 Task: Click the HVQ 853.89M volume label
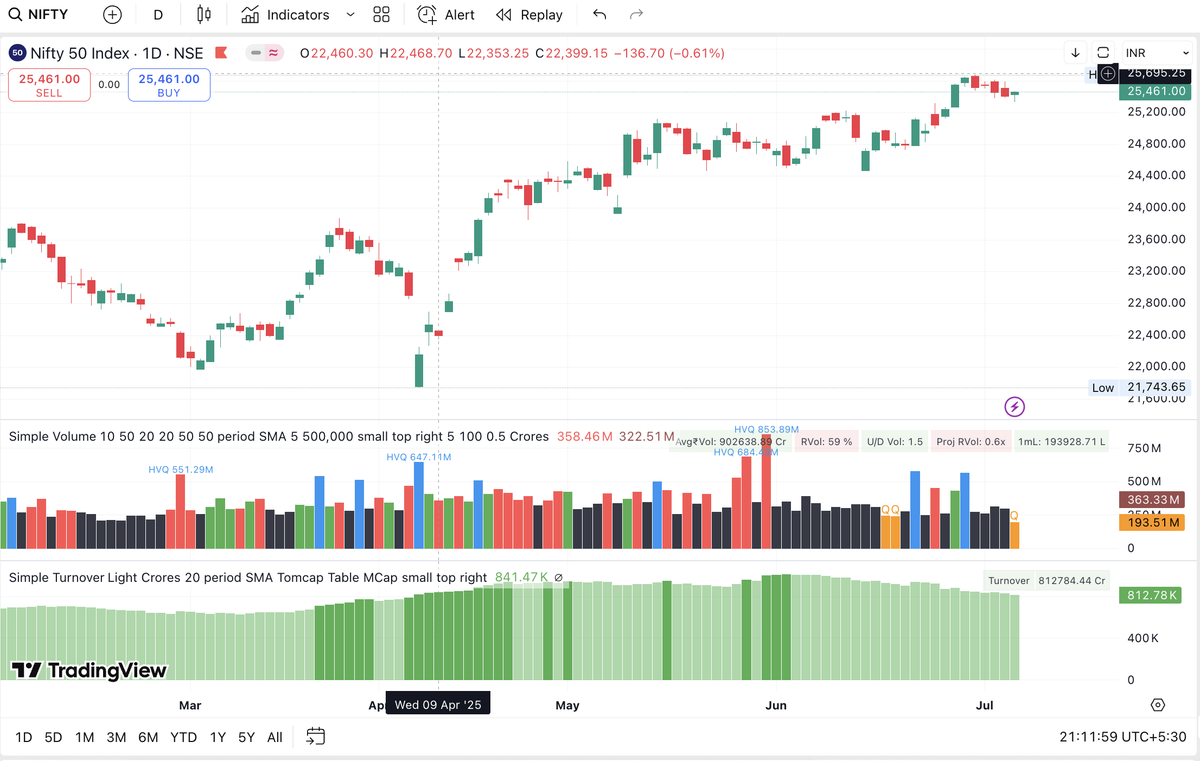[x=766, y=429]
